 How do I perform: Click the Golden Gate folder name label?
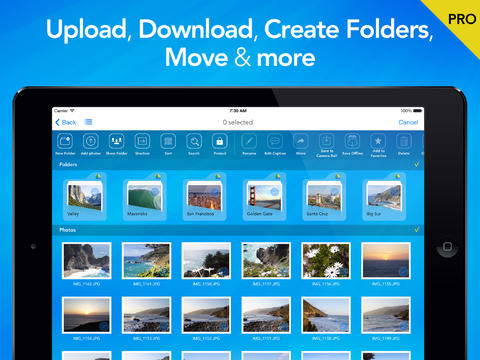coord(259,214)
